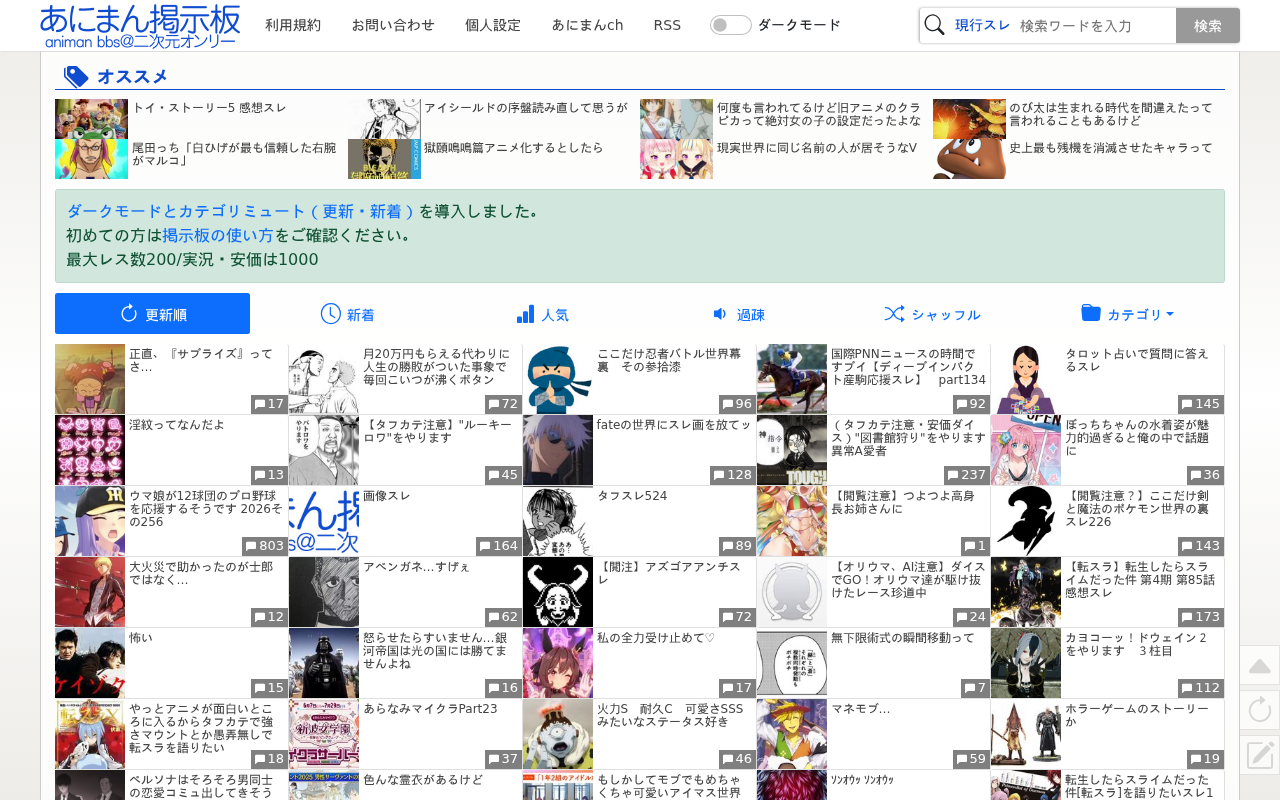The width and height of the screenshot is (1280, 800).
Task: Open thread 大火災で助かったのが士郎ではなく…
Action: [x=199, y=573]
